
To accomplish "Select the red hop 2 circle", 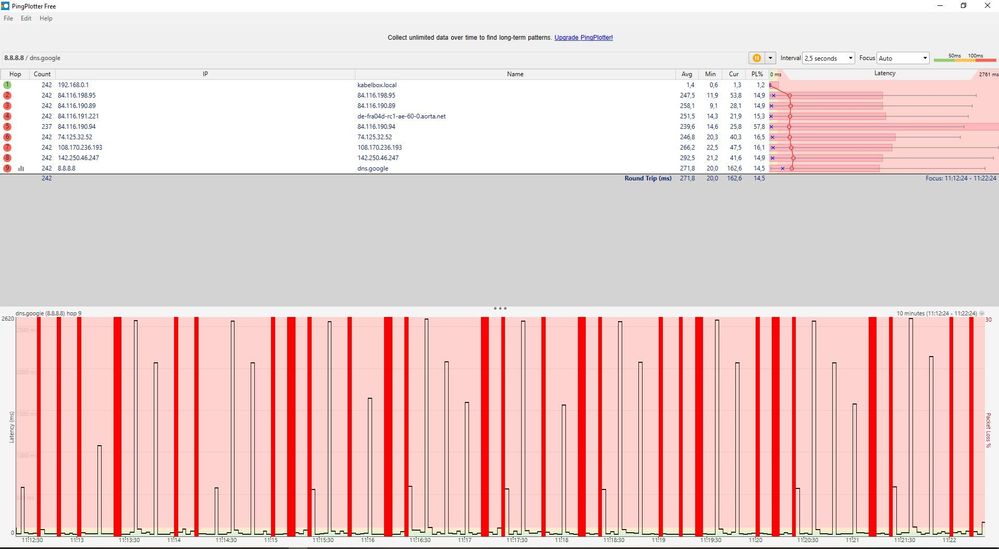I will (x=7, y=96).
